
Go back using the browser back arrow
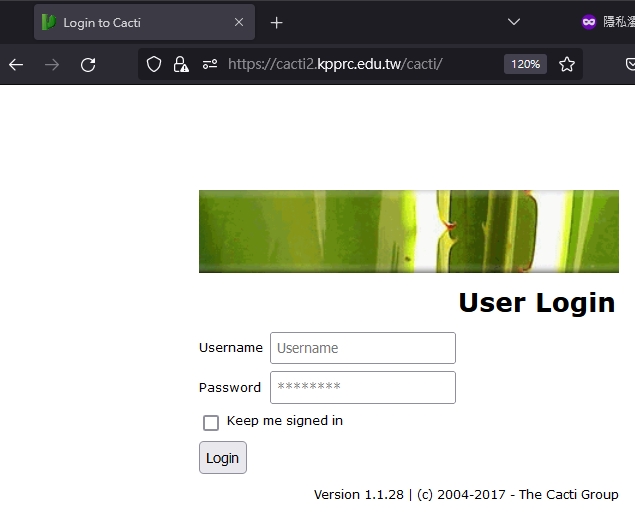(16, 64)
